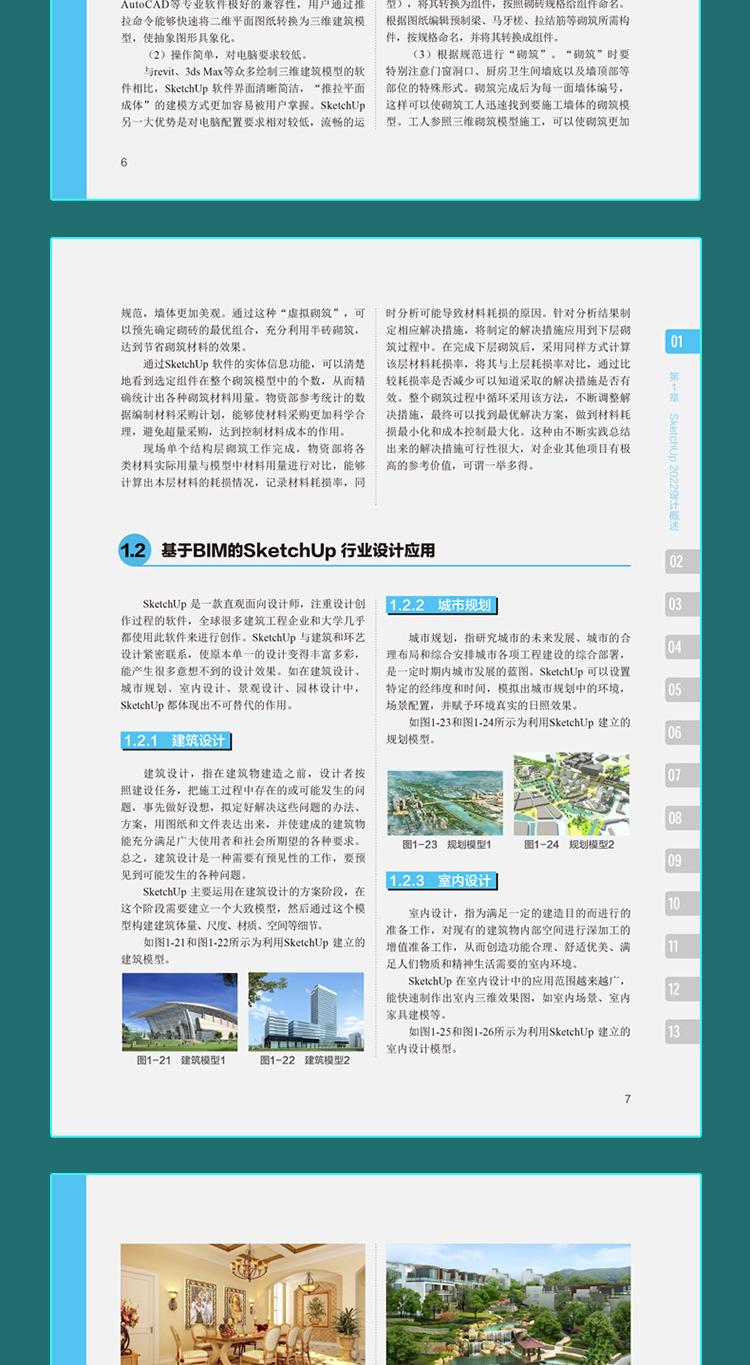750x1365 pixels.
Task: View the 图1-23 规划模型1 aerial image
Action: (x=445, y=802)
